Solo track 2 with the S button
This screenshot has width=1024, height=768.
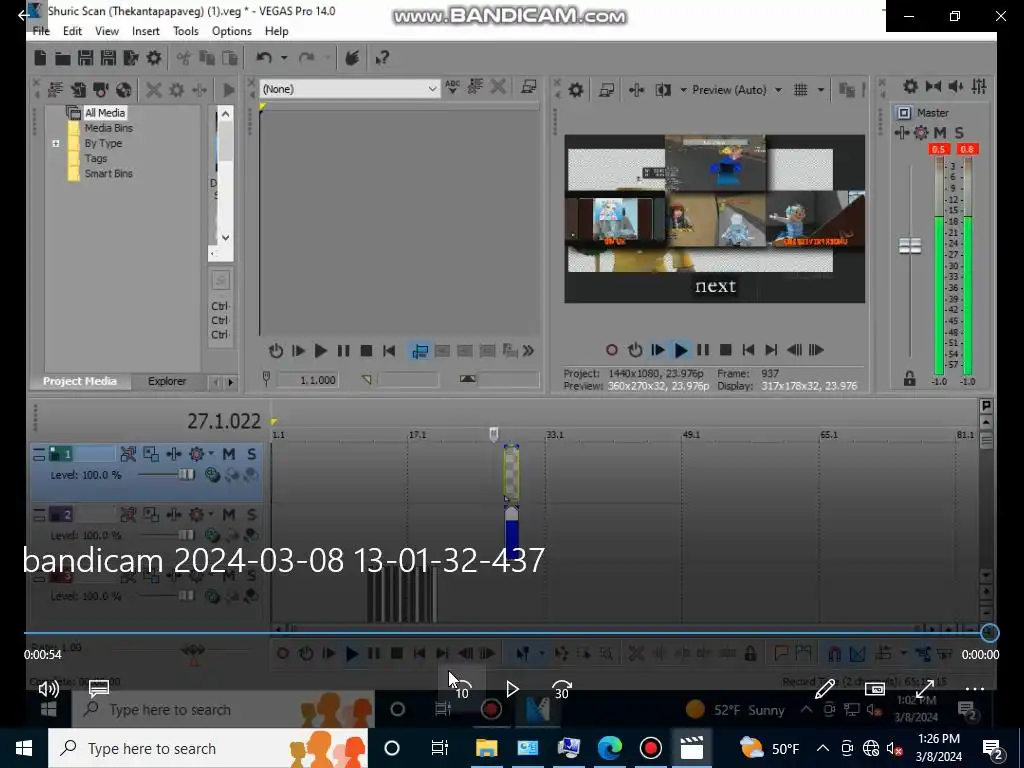251,515
